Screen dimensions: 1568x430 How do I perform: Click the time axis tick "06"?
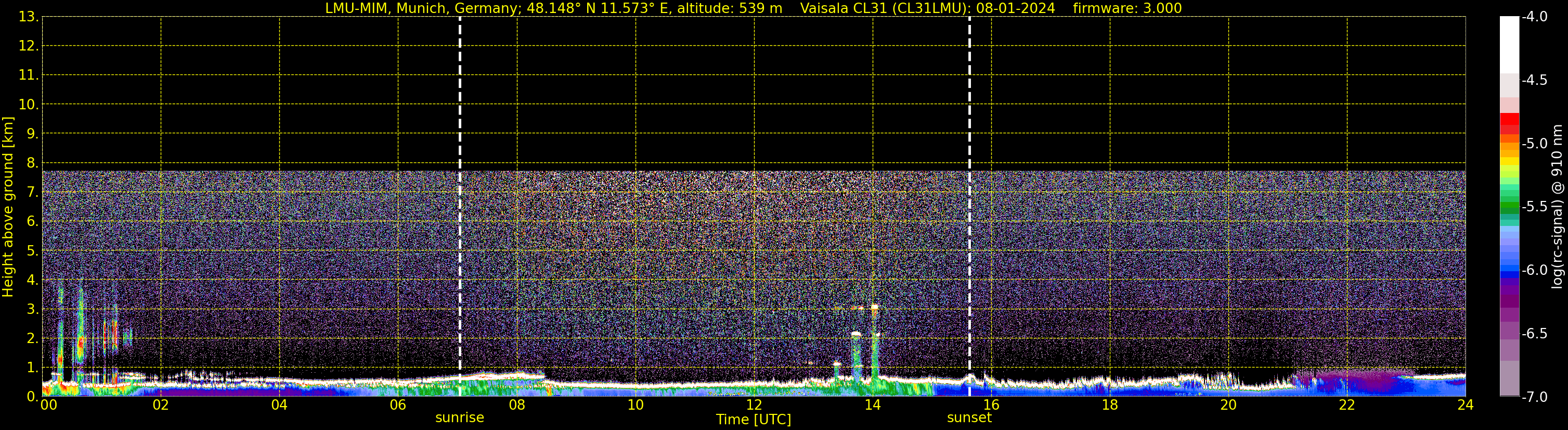click(x=398, y=406)
